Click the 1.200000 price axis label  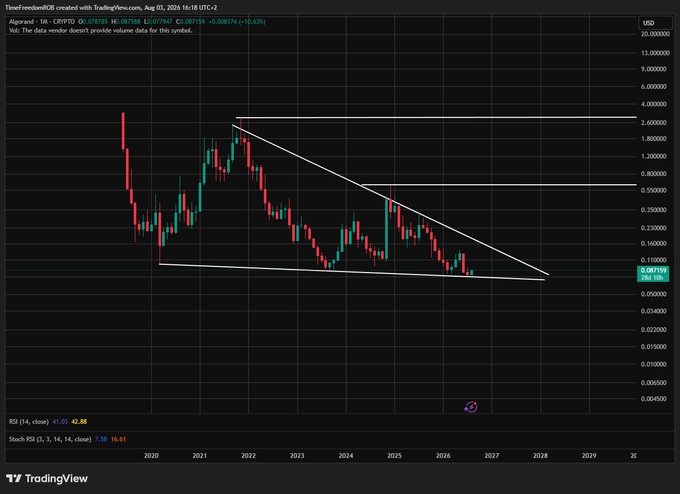pos(655,156)
